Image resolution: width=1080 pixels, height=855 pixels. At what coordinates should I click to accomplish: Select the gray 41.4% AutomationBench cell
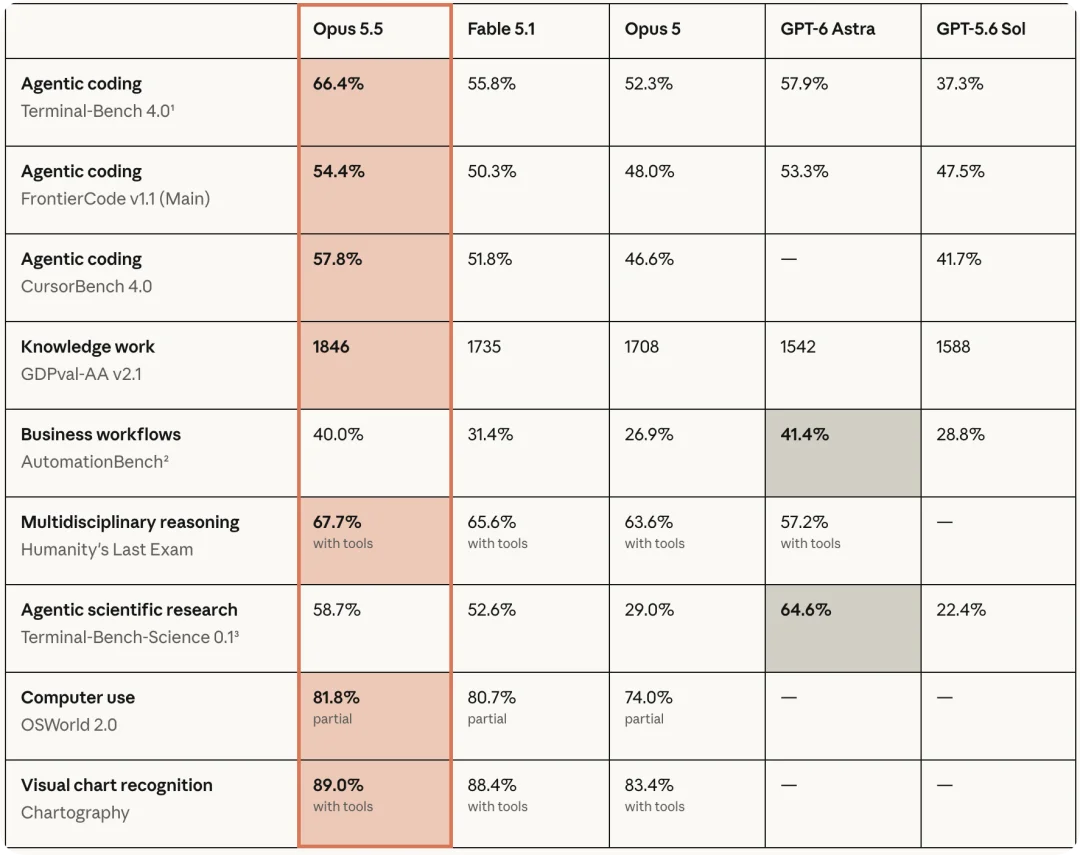843,453
